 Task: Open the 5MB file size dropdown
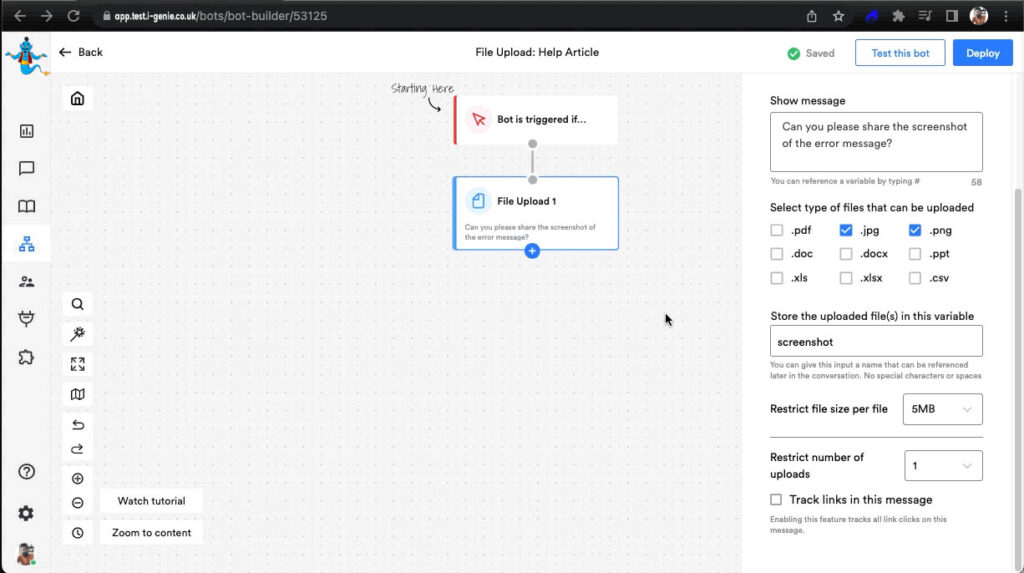point(942,409)
